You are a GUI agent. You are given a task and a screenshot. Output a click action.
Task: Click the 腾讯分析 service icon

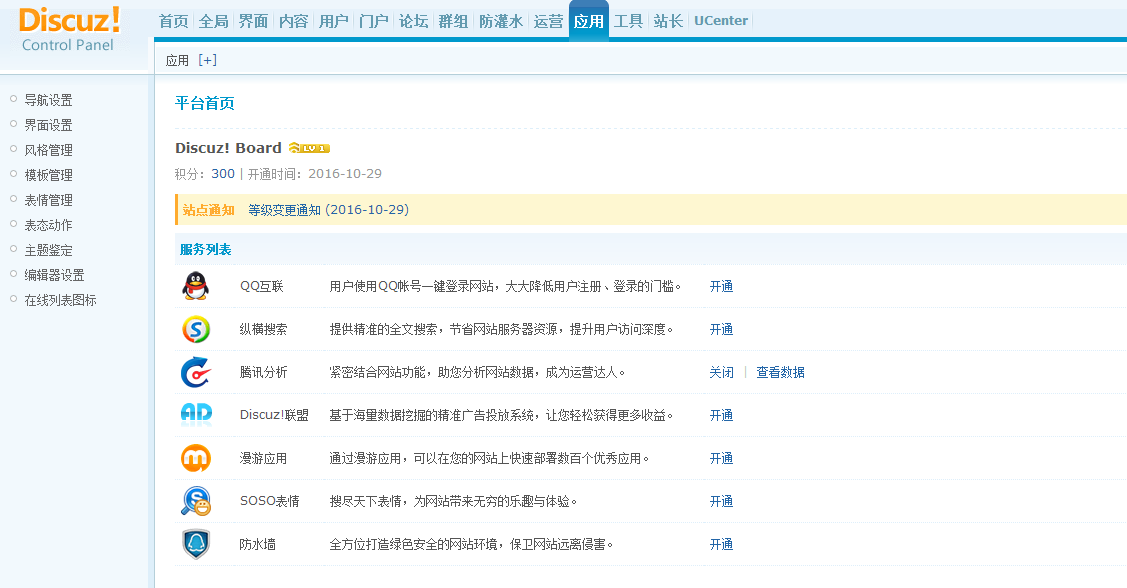pyautogui.click(x=196, y=372)
